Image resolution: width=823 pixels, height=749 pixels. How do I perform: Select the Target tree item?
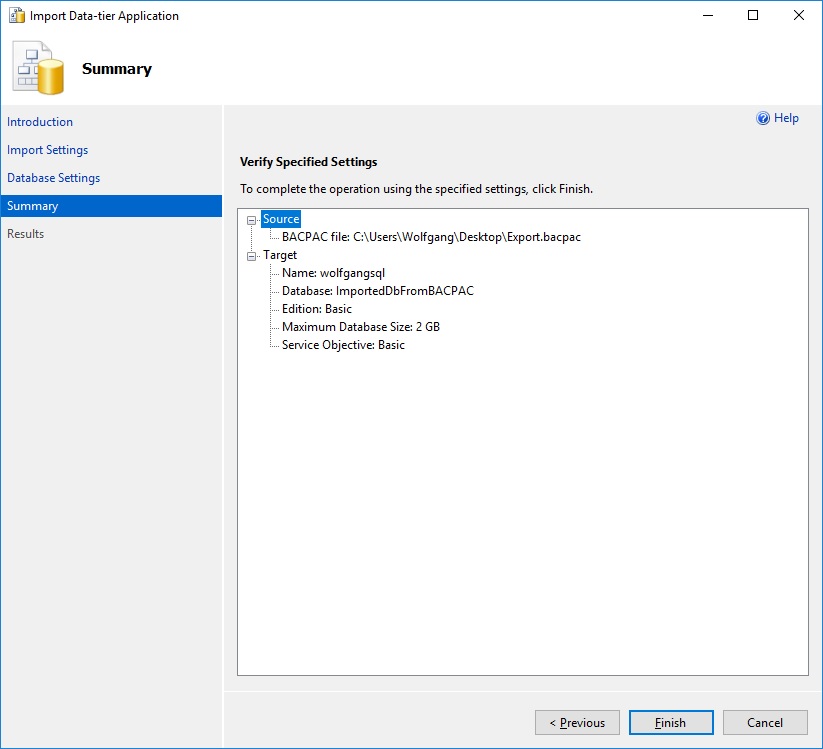280,255
